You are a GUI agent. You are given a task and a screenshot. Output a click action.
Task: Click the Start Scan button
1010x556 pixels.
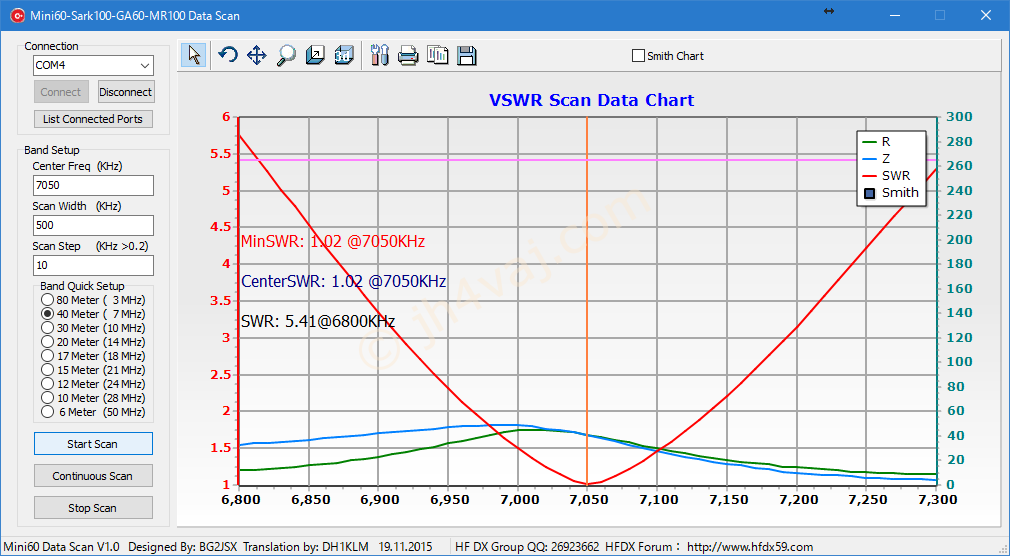tap(93, 444)
